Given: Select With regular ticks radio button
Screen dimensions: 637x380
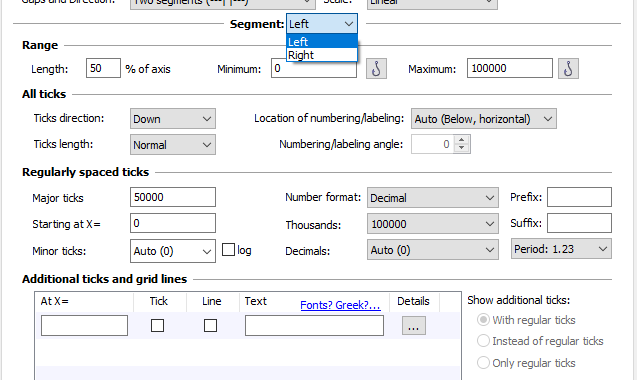Looking at the screenshot, I should 483,320.
